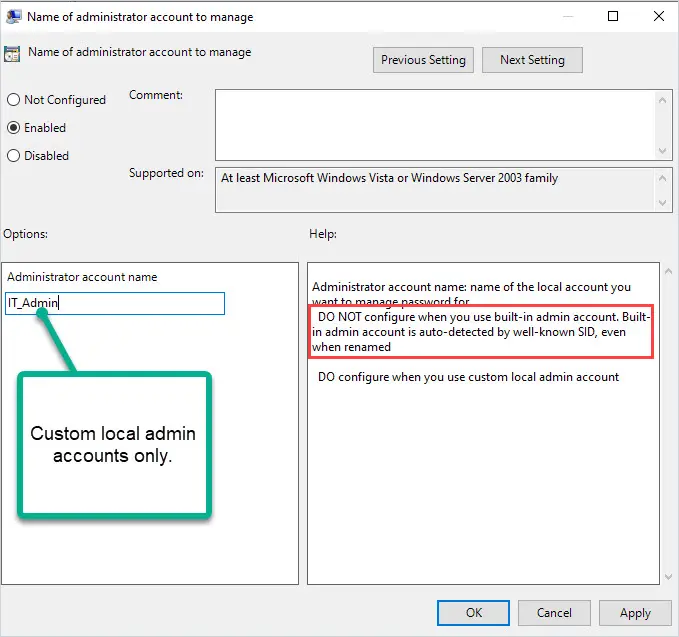Close the policy setting dialog
This screenshot has height=637, width=679.
[659, 16]
